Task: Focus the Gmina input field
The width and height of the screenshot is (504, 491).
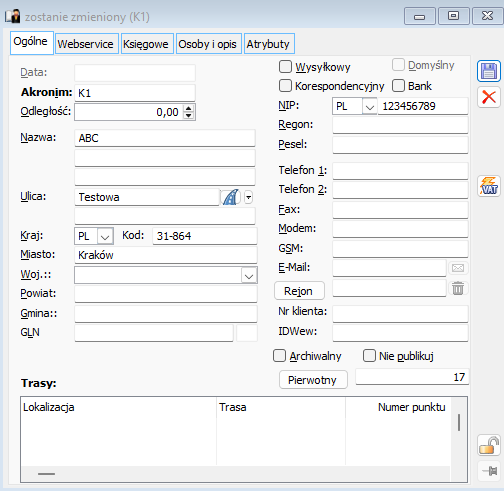Action: [x=166, y=314]
